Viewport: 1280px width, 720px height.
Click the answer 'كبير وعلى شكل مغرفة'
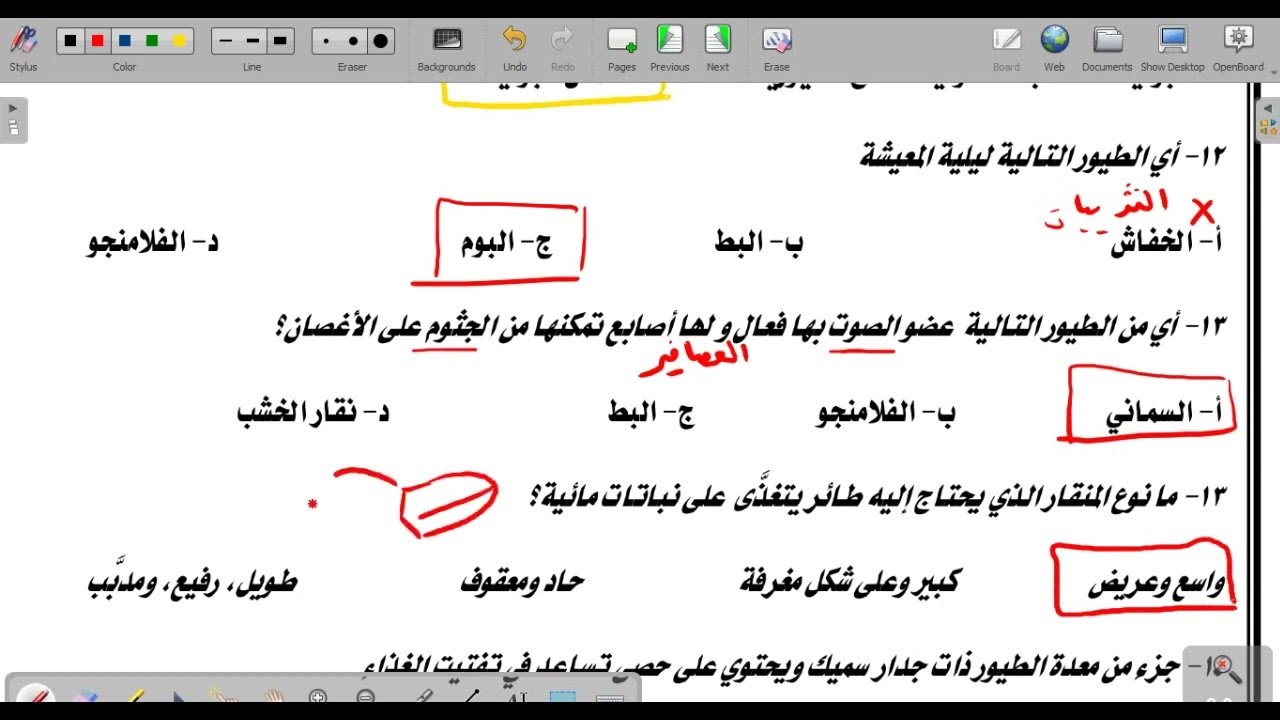pyautogui.click(x=850, y=582)
